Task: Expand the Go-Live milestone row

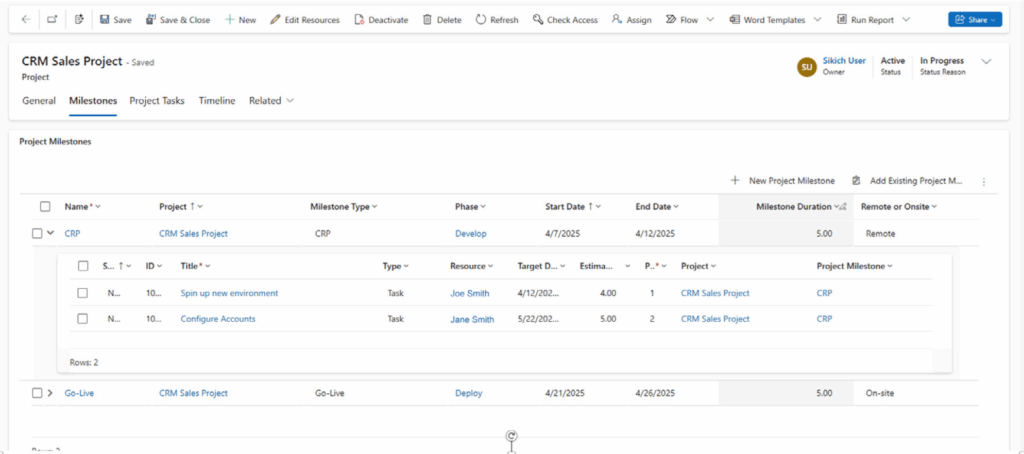Action: [51, 393]
